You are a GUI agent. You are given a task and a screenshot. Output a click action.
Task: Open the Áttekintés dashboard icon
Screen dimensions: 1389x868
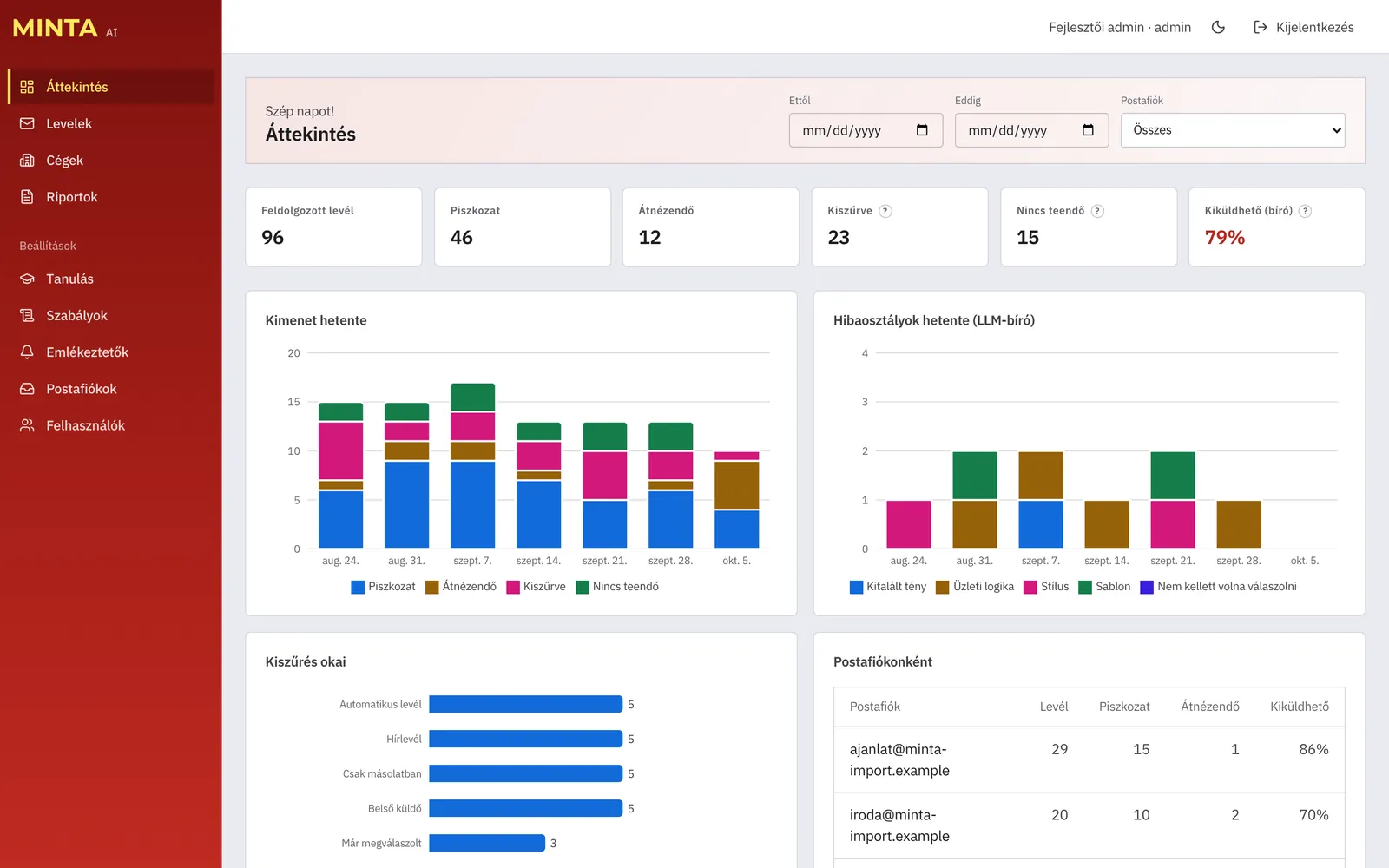tap(27, 87)
